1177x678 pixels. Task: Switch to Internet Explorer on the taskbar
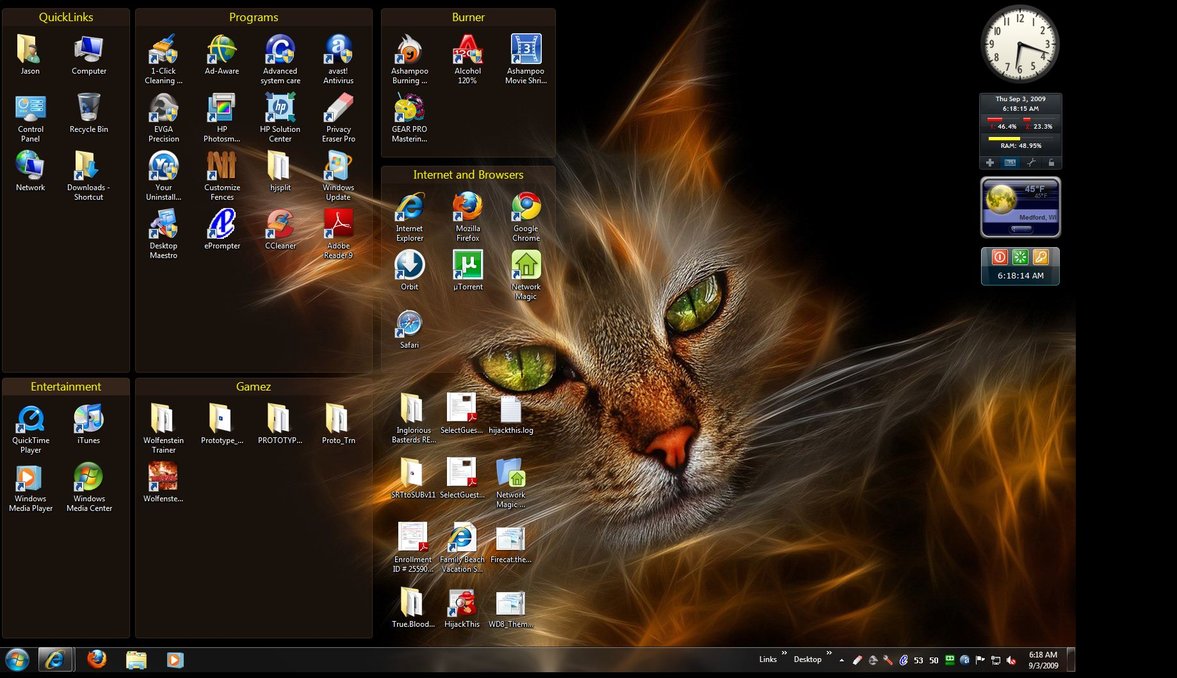tap(55, 660)
